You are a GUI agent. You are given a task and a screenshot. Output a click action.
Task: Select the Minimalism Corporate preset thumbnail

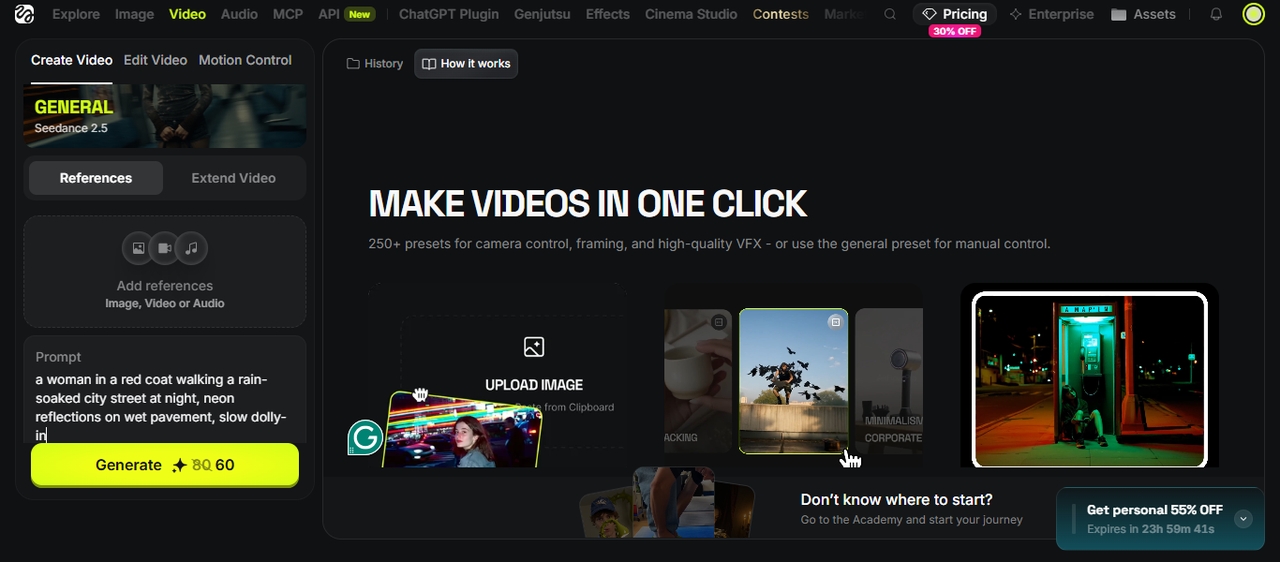[889, 381]
